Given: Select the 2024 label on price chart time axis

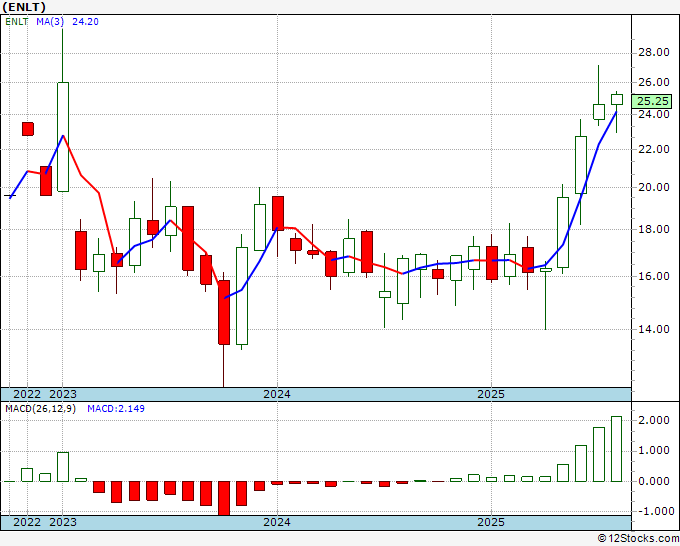Looking at the screenshot, I should pos(277,394).
